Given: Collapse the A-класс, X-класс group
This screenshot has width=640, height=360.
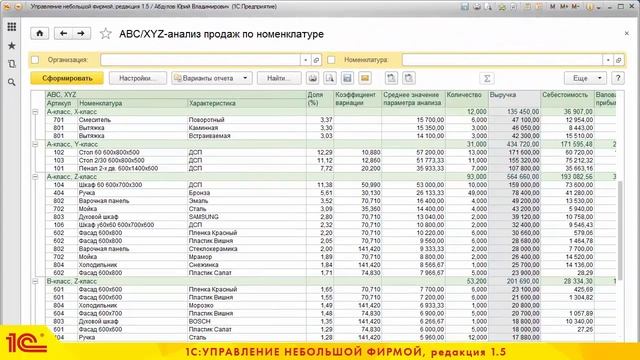Looking at the screenshot, I should pos(35,112).
